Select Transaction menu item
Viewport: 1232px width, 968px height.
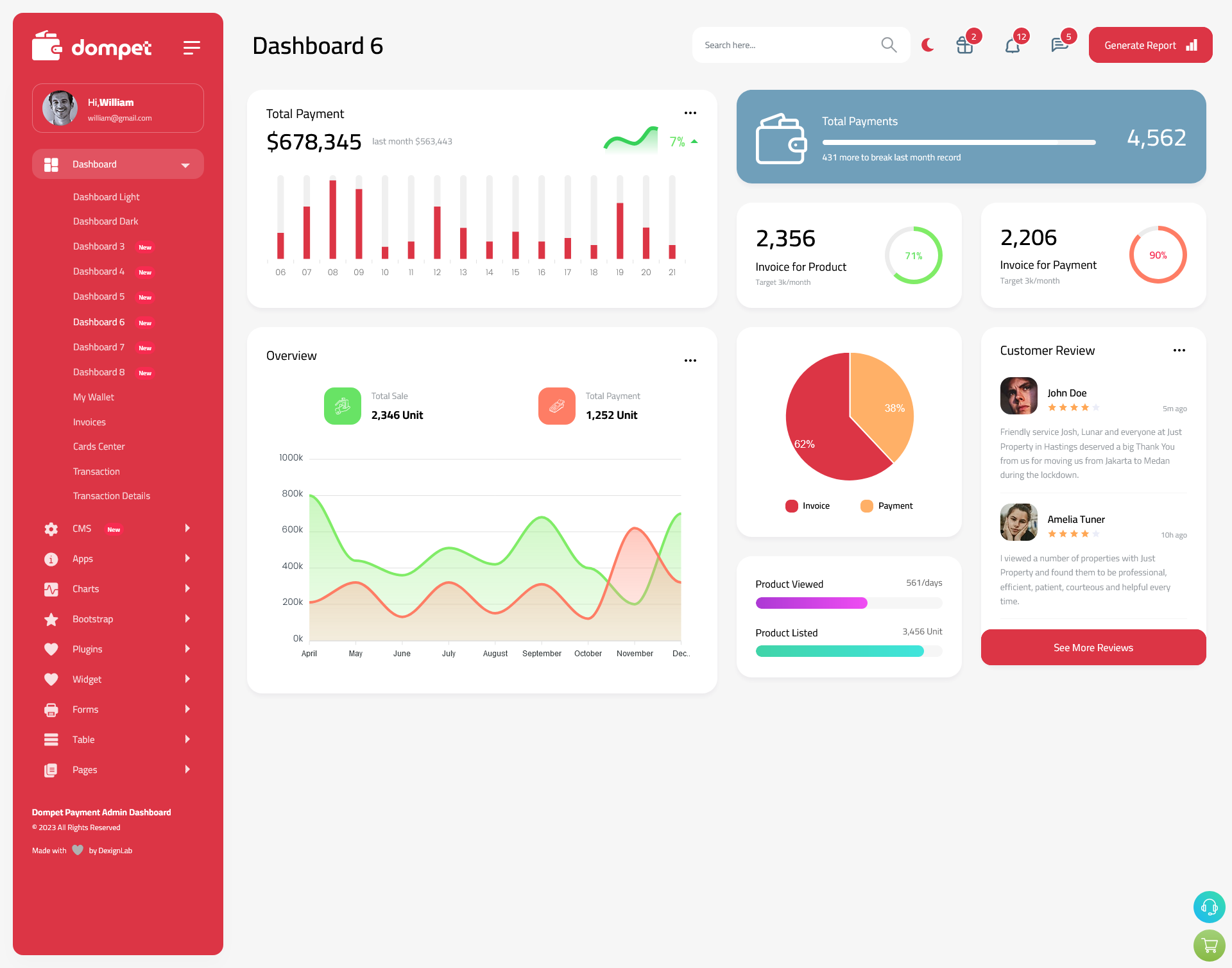[x=97, y=470]
